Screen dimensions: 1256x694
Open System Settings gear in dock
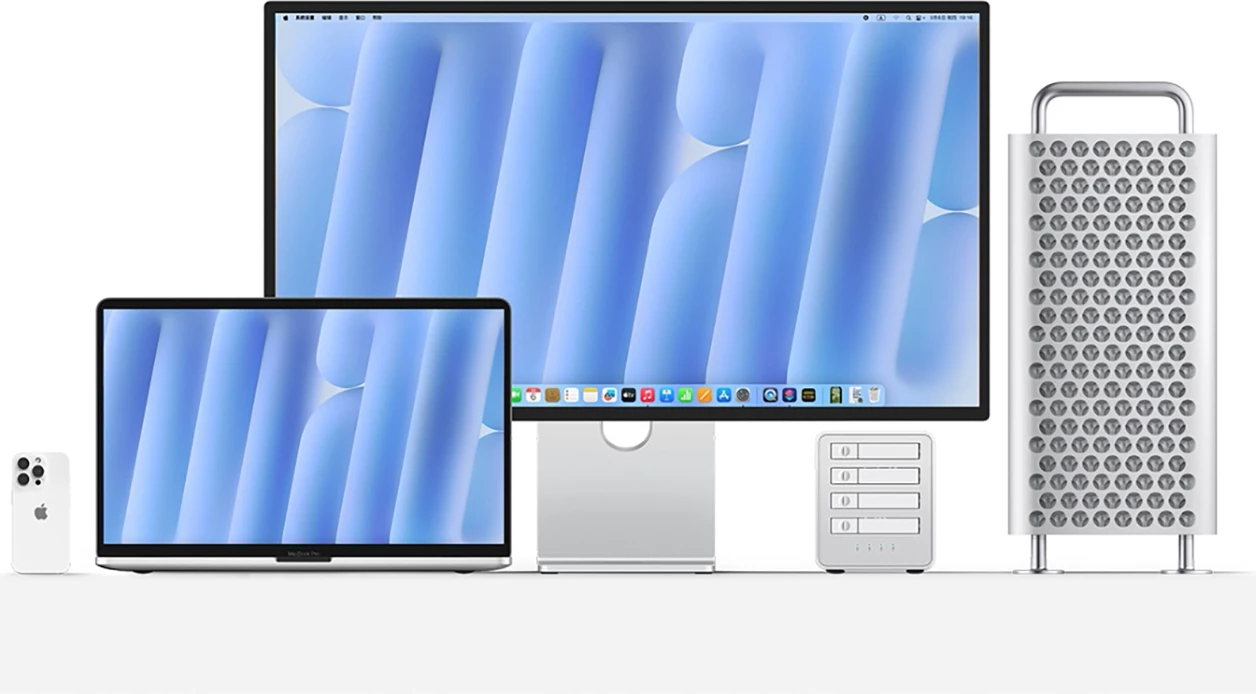(743, 395)
